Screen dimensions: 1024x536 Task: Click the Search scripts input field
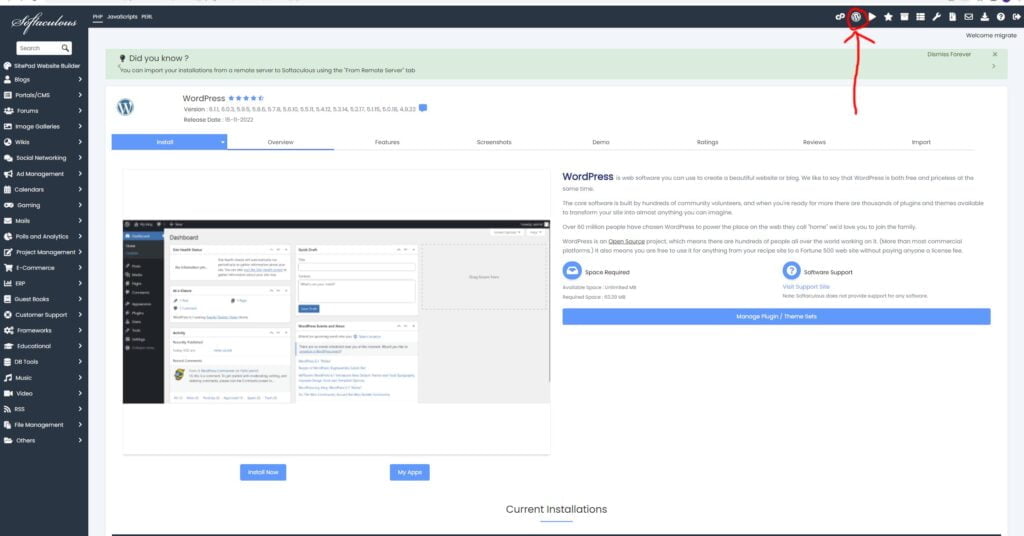[x=38, y=48]
